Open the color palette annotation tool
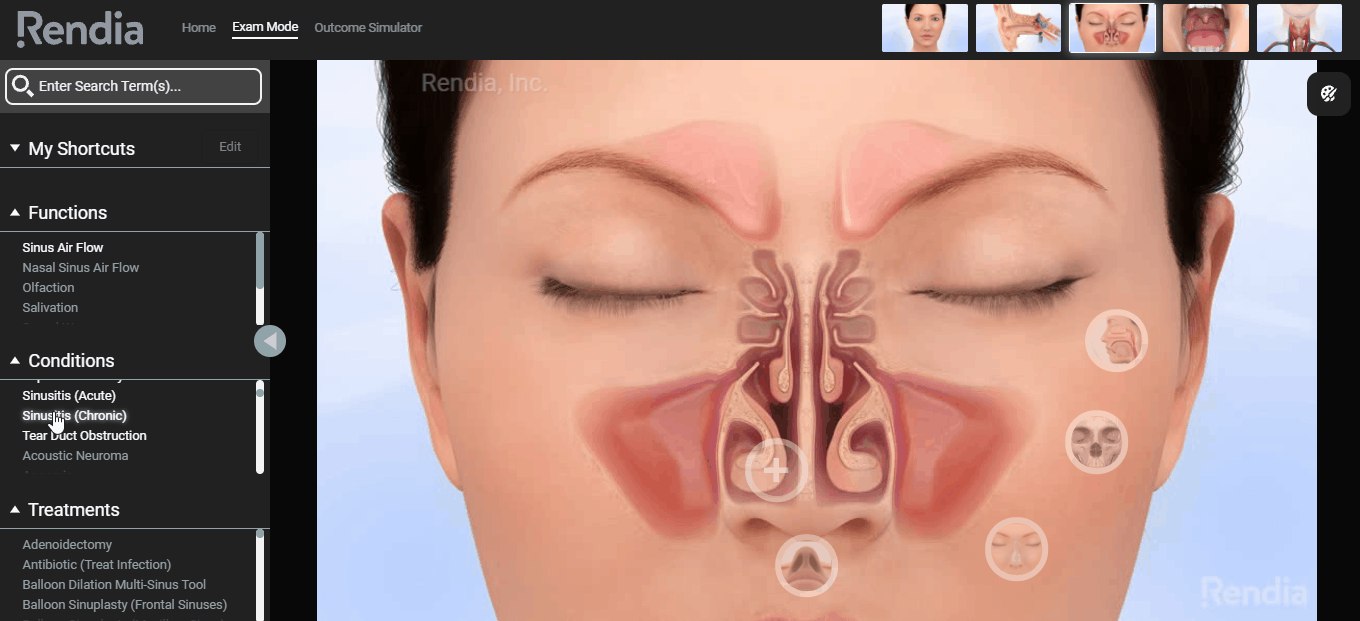 pos(1328,93)
